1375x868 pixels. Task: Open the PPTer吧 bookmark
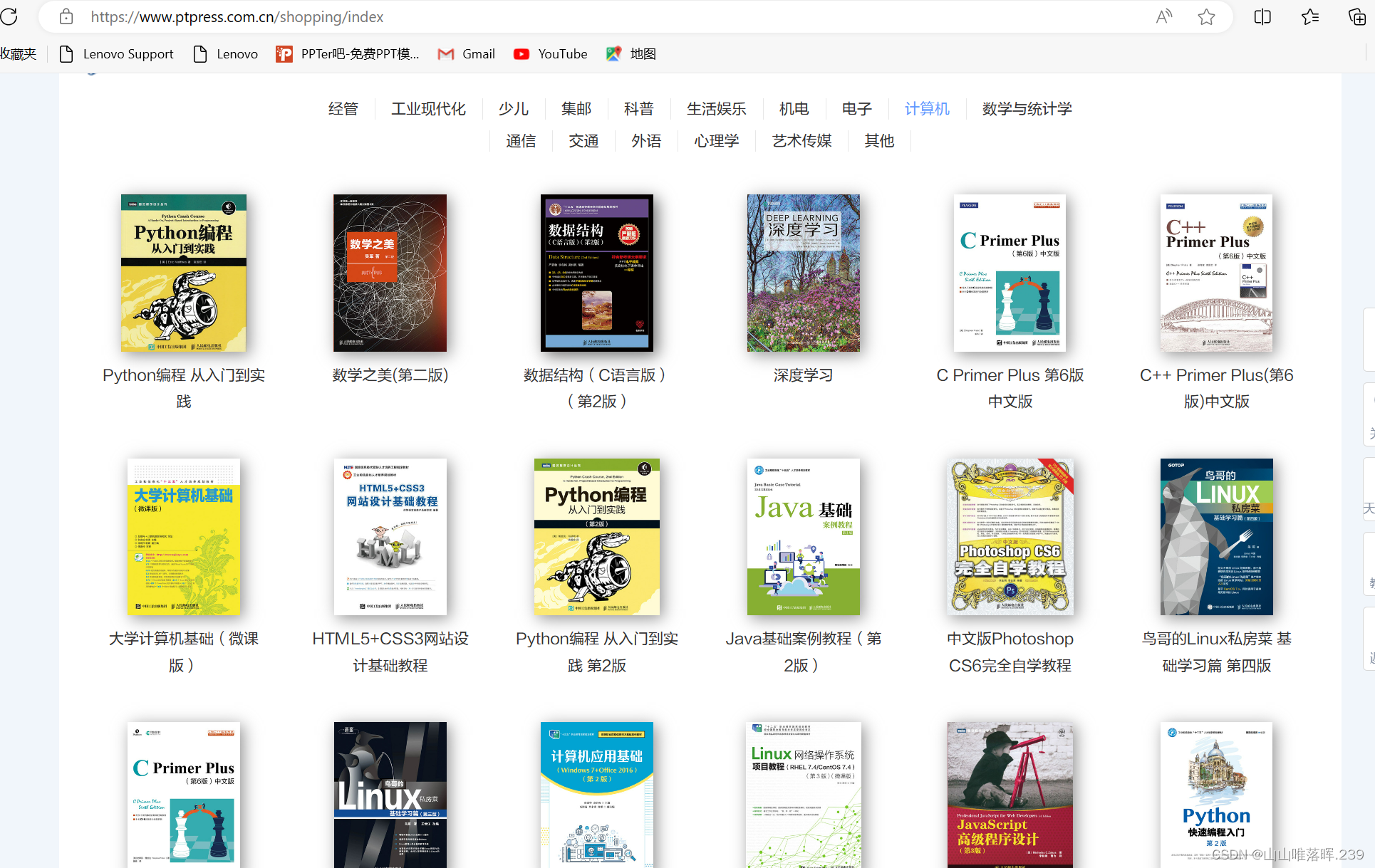coord(348,54)
